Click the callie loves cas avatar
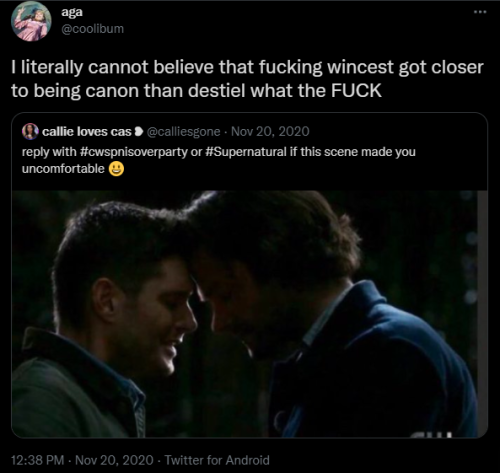The width and height of the screenshot is (500, 473). tap(30, 131)
